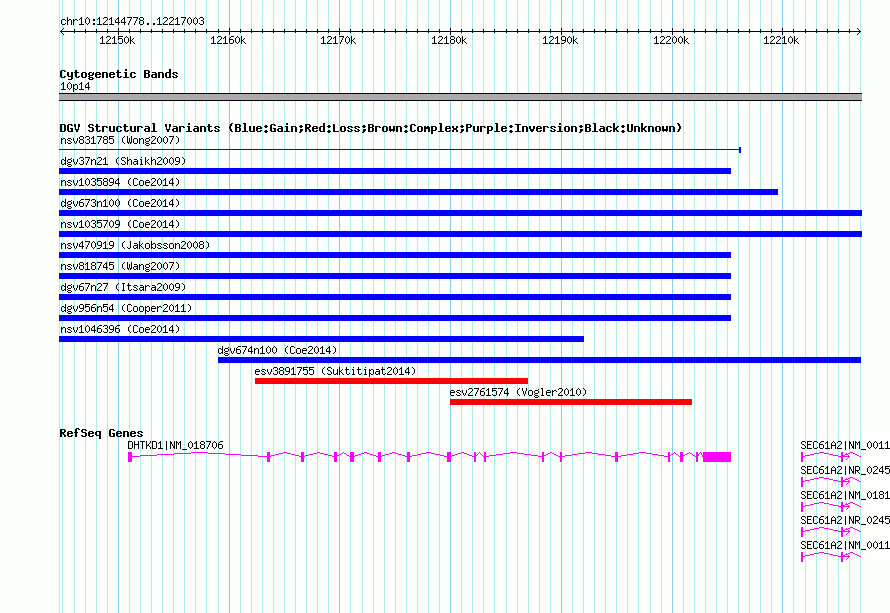Select the 10p14 band label
Image resolution: width=890 pixels, height=613 pixels.
(x=75, y=86)
